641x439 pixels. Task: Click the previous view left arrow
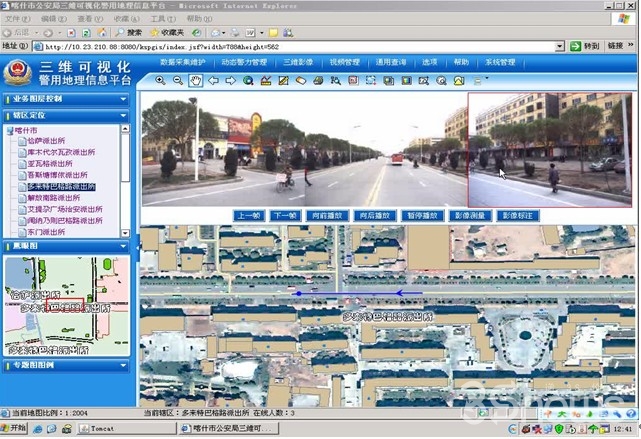[213, 80]
